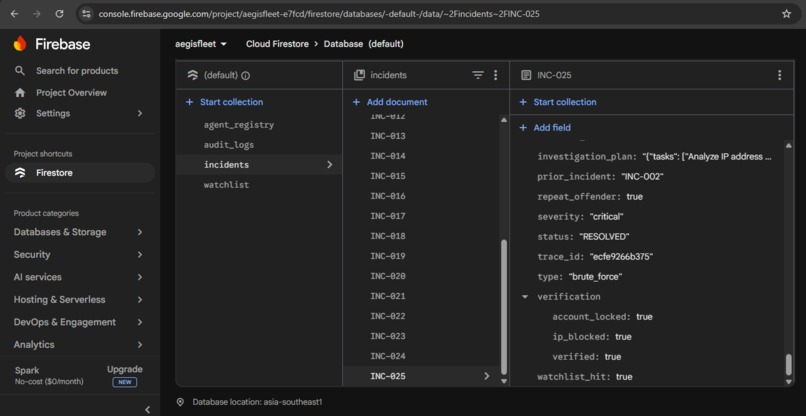Click the Add field button
Screen dimensions: 806x416
tap(545, 128)
